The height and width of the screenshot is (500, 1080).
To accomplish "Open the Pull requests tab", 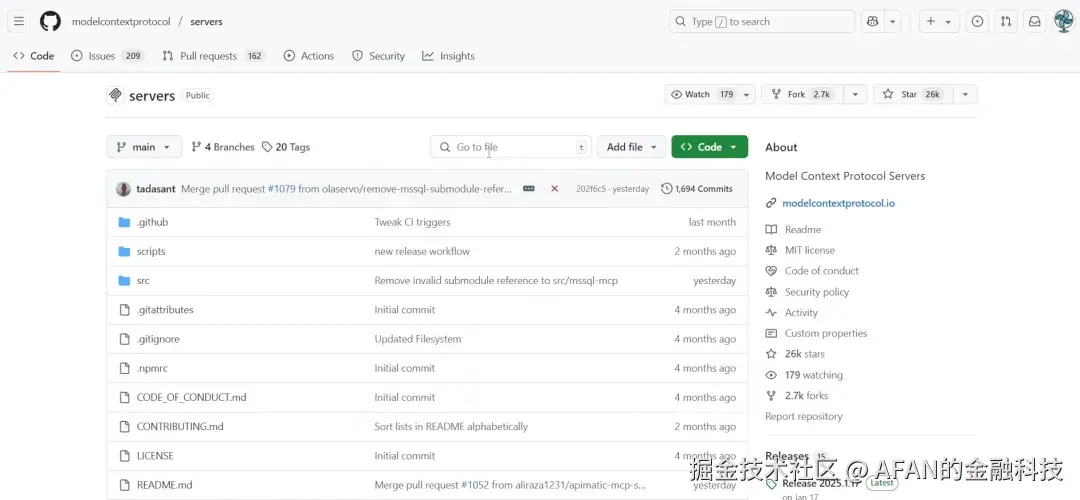I will coord(214,56).
